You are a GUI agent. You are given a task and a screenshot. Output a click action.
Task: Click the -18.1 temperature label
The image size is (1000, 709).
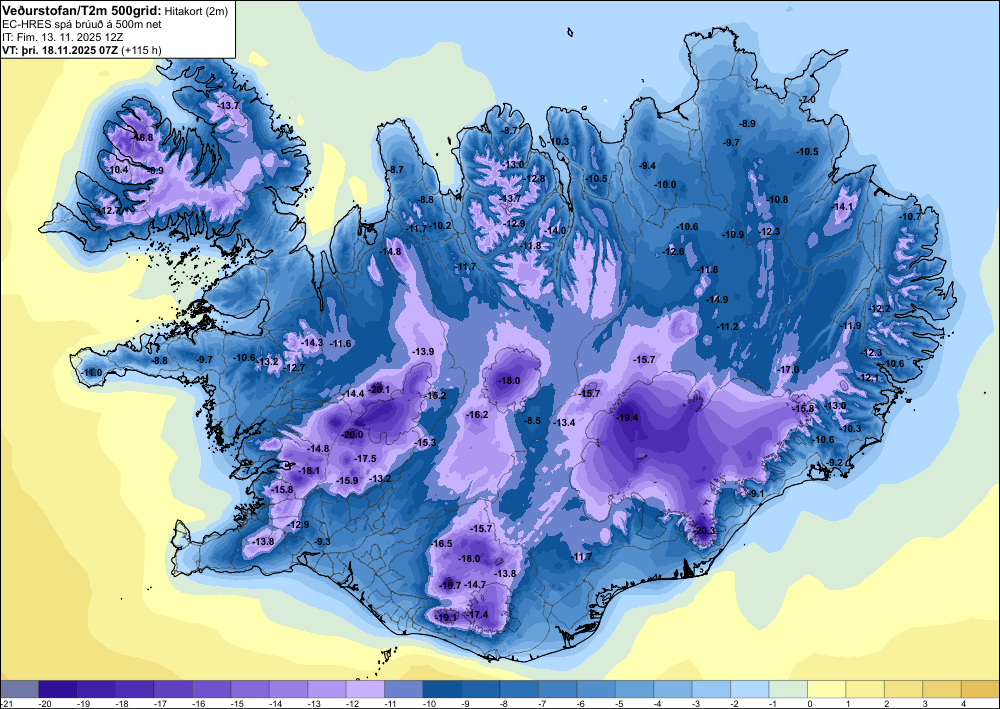(x=309, y=471)
